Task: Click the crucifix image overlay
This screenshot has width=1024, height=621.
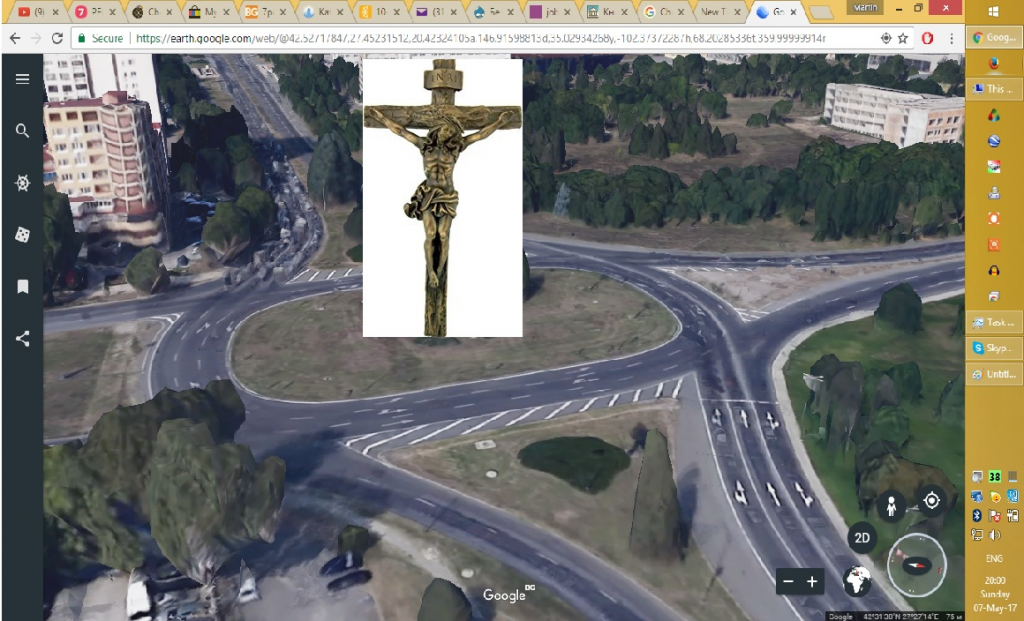Action: tap(443, 198)
